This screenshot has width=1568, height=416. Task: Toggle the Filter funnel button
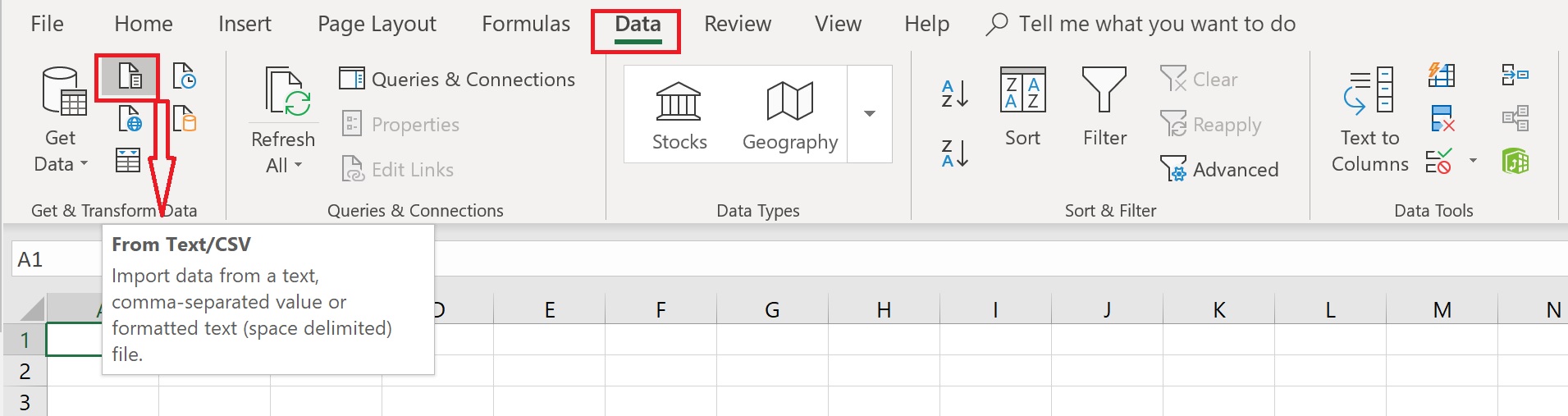(x=1104, y=107)
